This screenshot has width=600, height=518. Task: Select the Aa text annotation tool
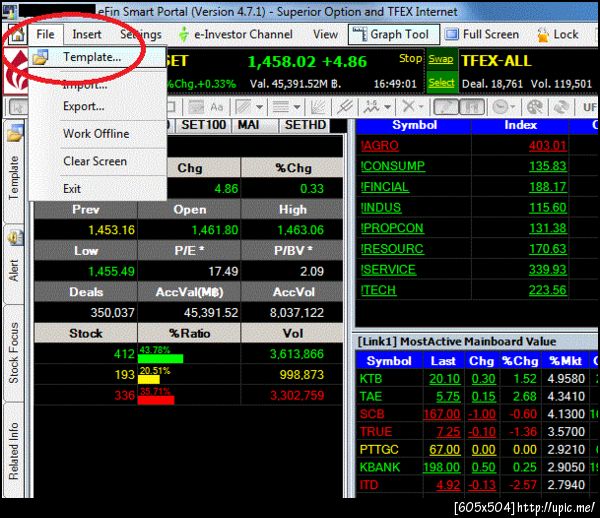217,108
